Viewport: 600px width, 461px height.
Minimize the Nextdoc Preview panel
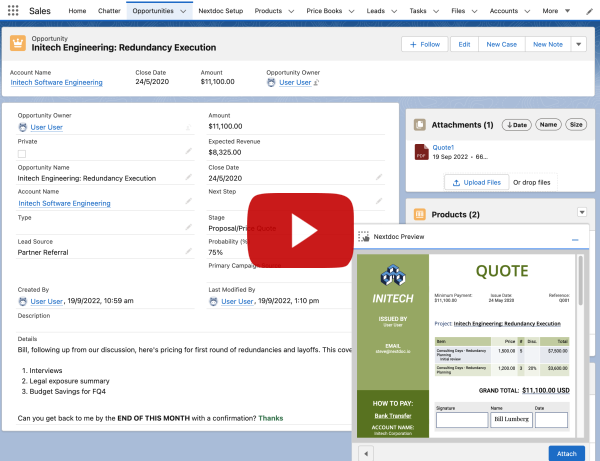[x=575, y=240]
